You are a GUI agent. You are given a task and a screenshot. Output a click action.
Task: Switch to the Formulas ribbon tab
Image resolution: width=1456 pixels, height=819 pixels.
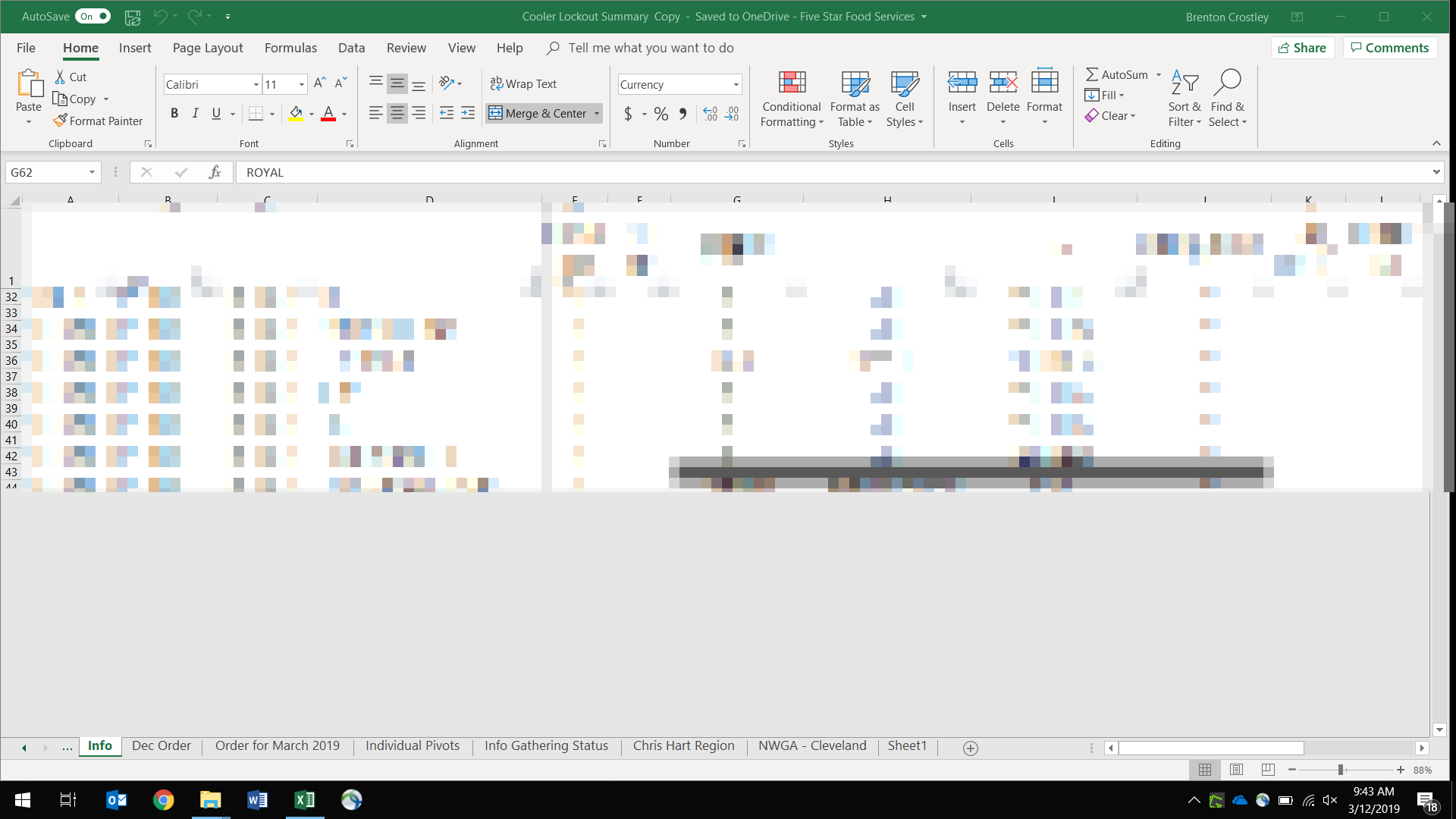290,47
